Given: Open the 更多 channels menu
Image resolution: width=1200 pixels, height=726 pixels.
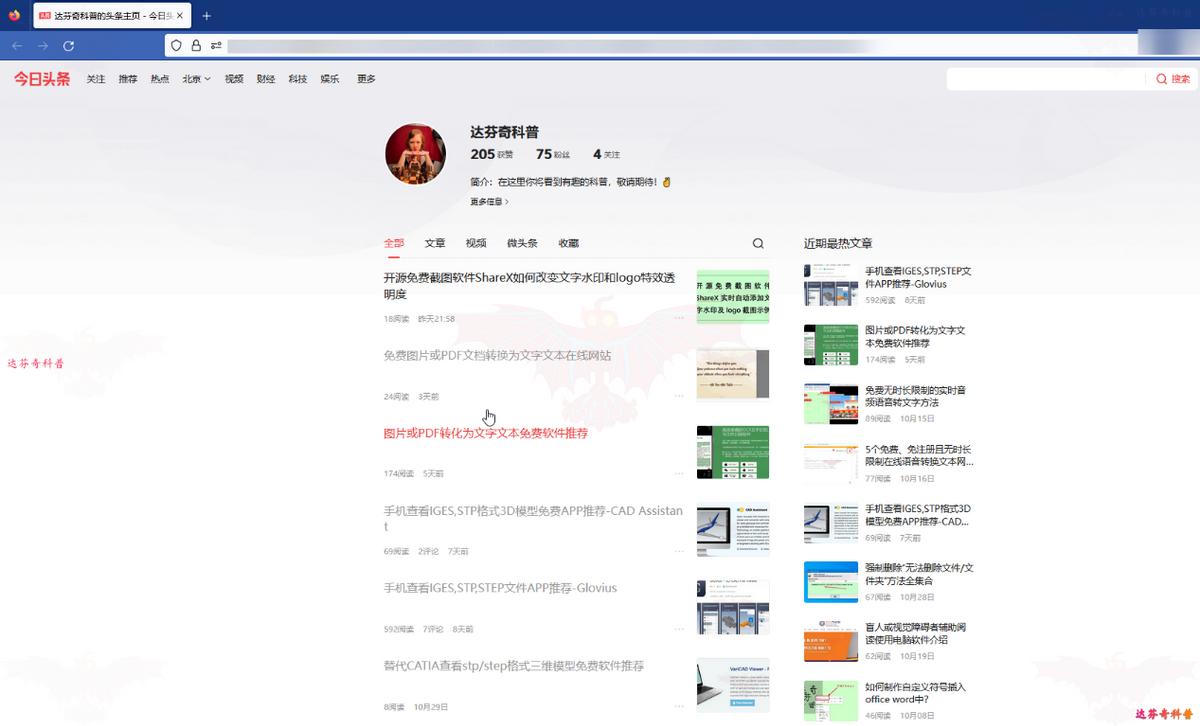Looking at the screenshot, I should 365,78.
